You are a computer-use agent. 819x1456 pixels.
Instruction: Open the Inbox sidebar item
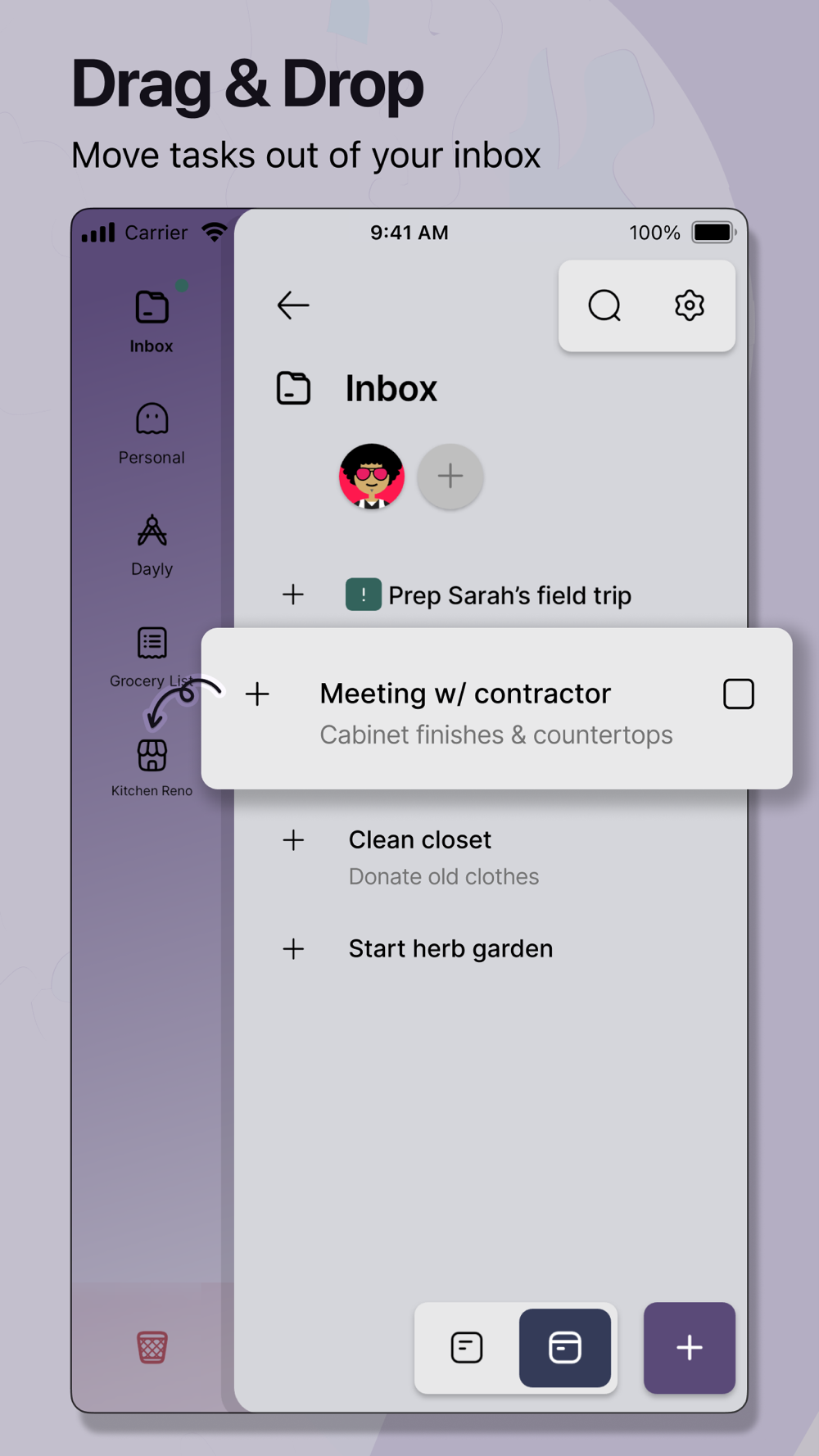point(152,322)
